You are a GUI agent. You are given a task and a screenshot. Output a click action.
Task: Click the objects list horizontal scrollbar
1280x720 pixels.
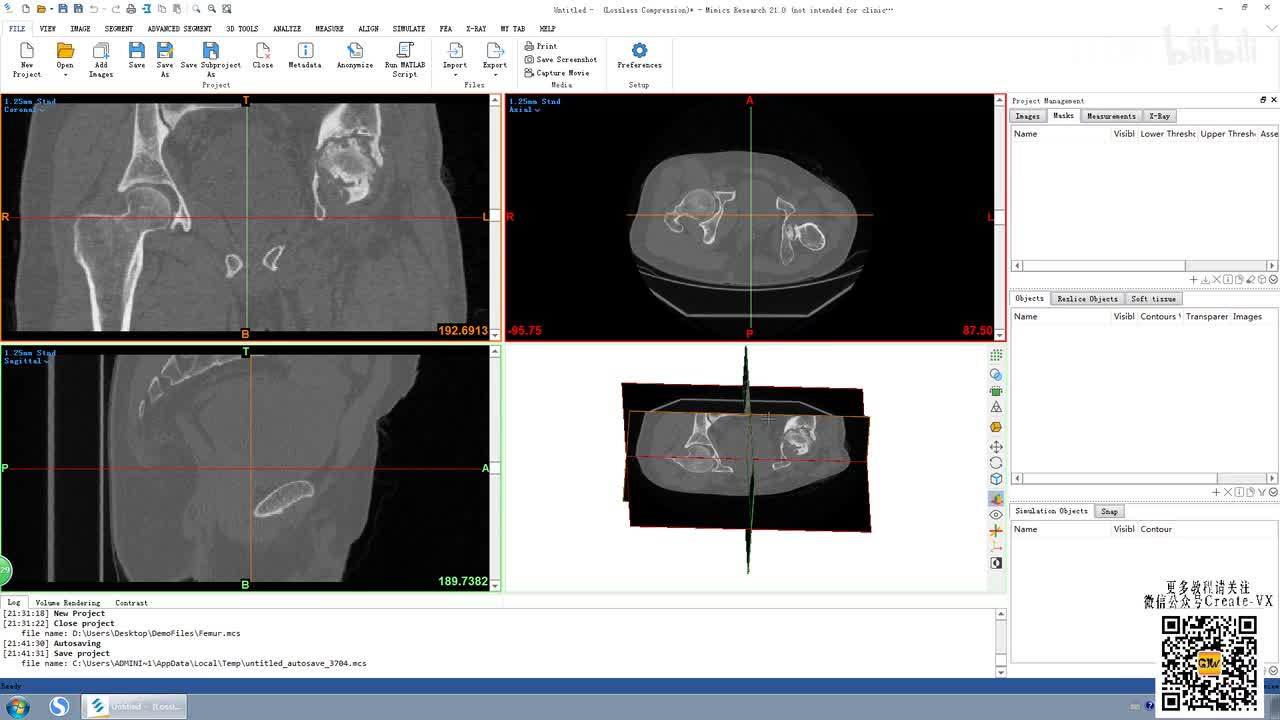point(1145,478)
